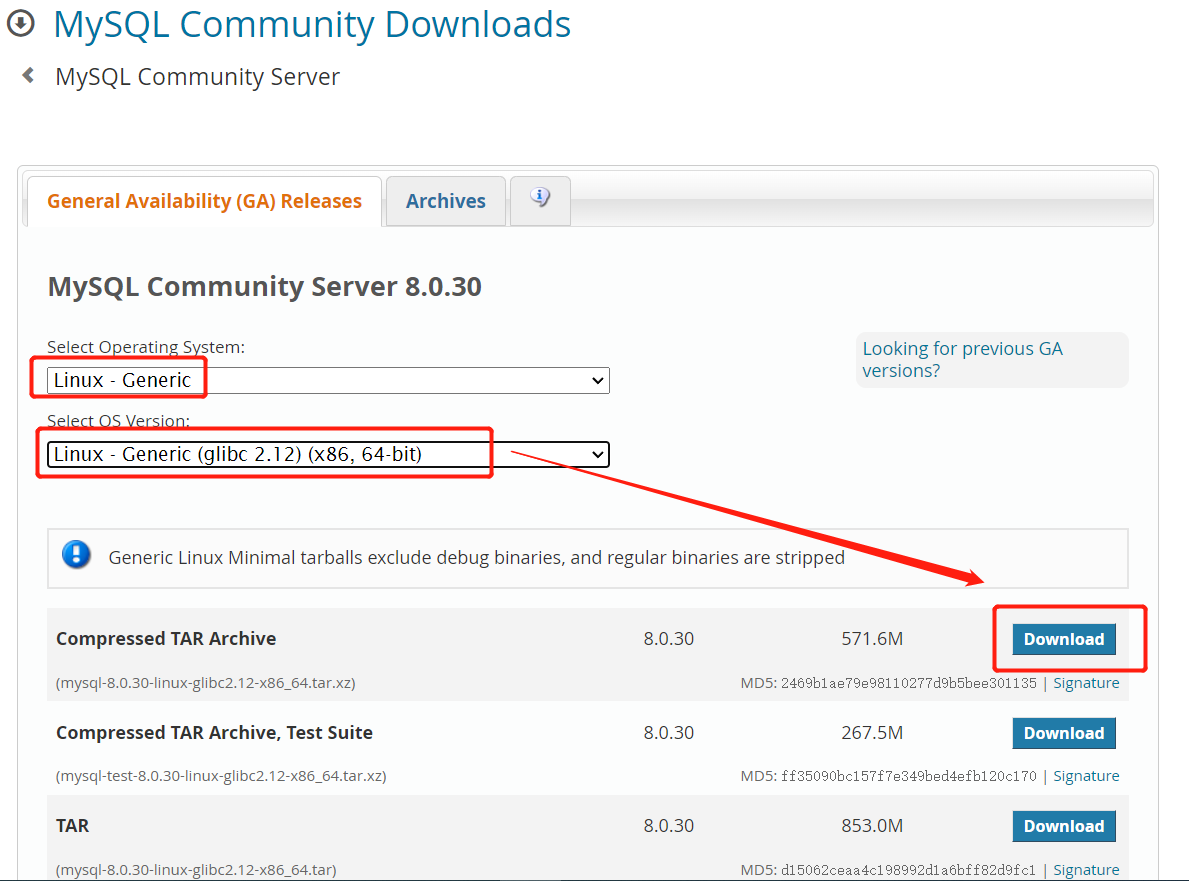Click file name (mysql-8.0.30-linux-glibc2.12-x86_64.tar.xz)

pyautogui.click(x=205, y=683)
